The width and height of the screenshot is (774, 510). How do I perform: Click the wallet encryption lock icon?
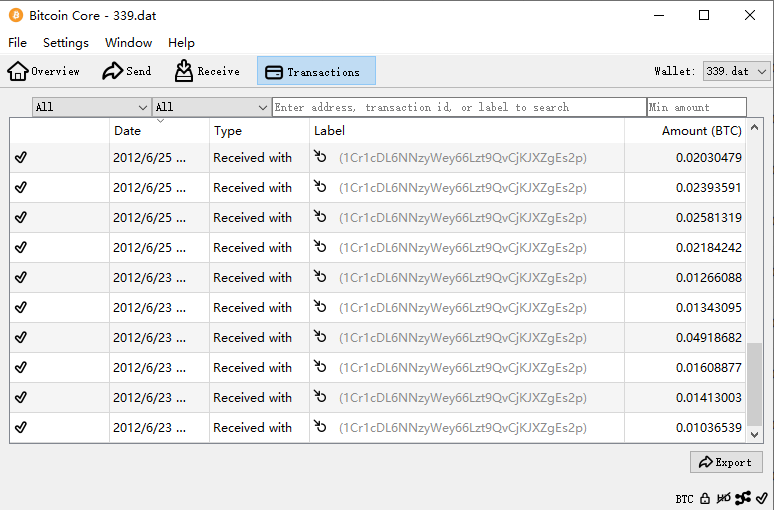(705, 498)
